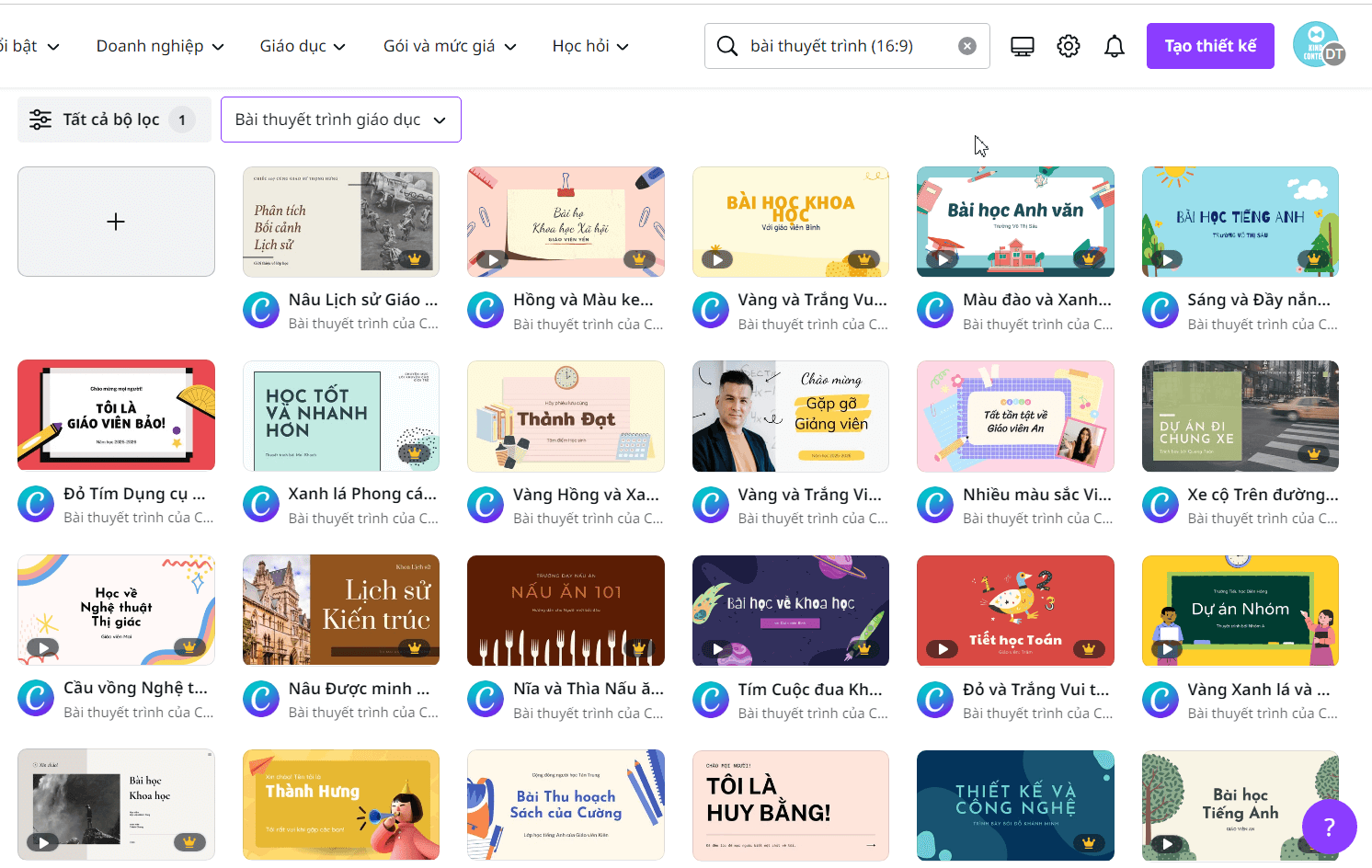Viewport: 1372px width, 868px height.
Task: Click the crown Pro badge on Lịch sử Kiến trúc
Action: (x=415, y=647)
